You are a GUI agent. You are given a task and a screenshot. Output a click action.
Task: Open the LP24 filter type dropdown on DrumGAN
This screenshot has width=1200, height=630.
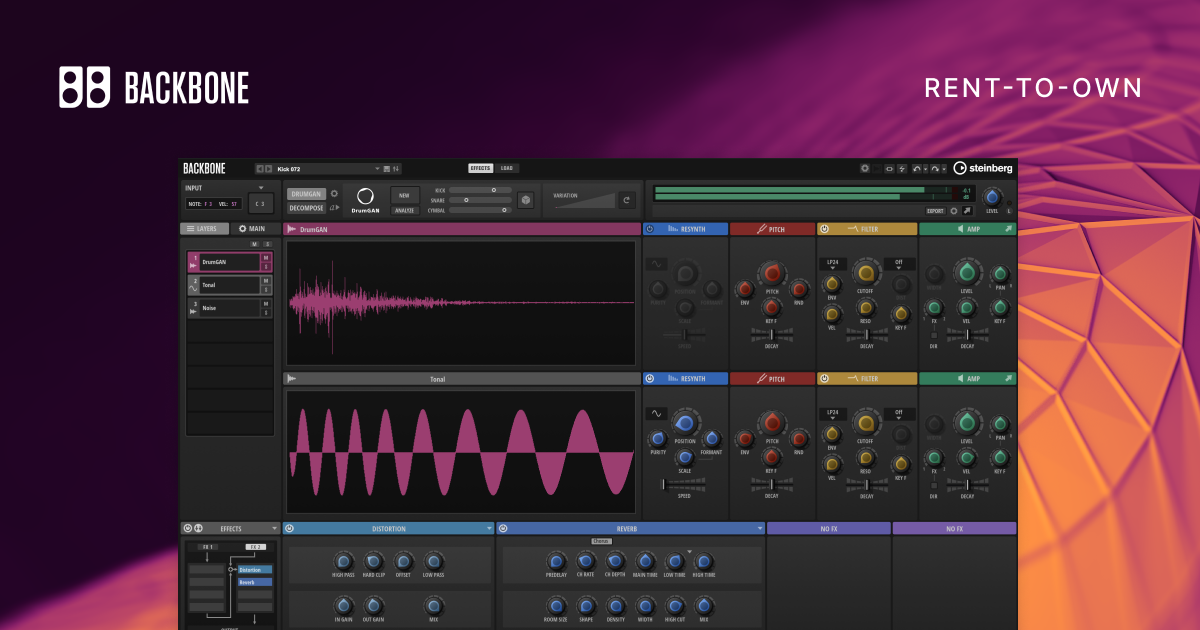pos(831,264)
